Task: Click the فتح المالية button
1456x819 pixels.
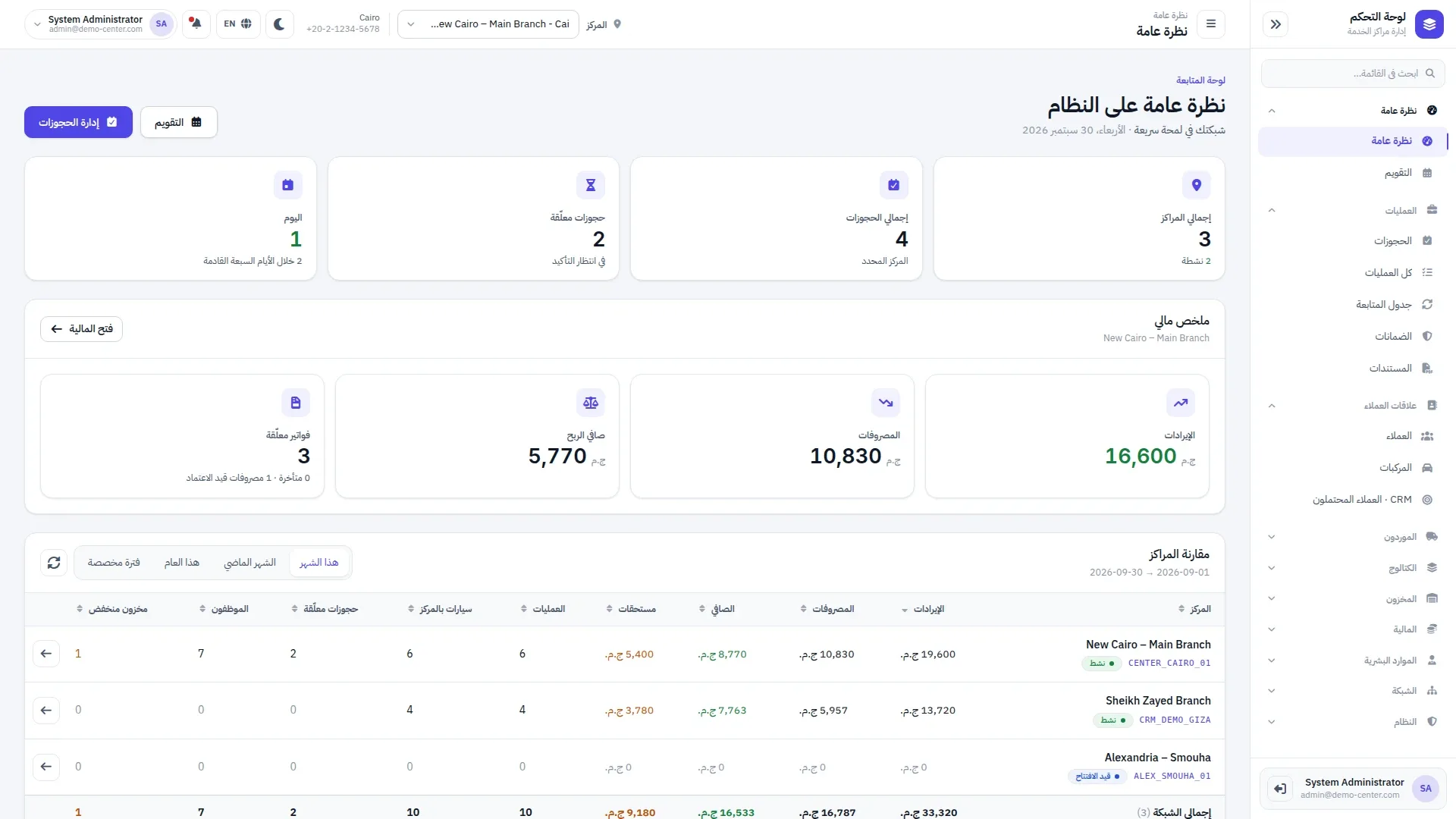Action: 81,329
